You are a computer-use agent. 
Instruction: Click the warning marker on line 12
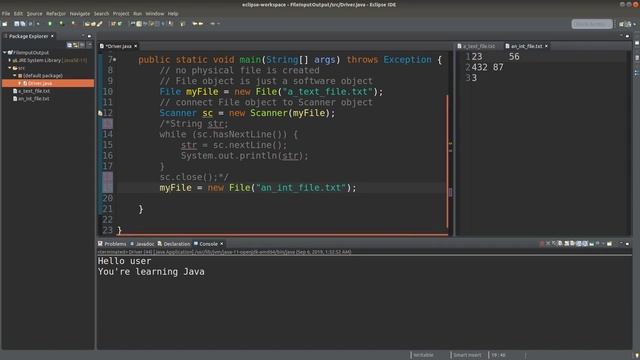coord(100,113)
